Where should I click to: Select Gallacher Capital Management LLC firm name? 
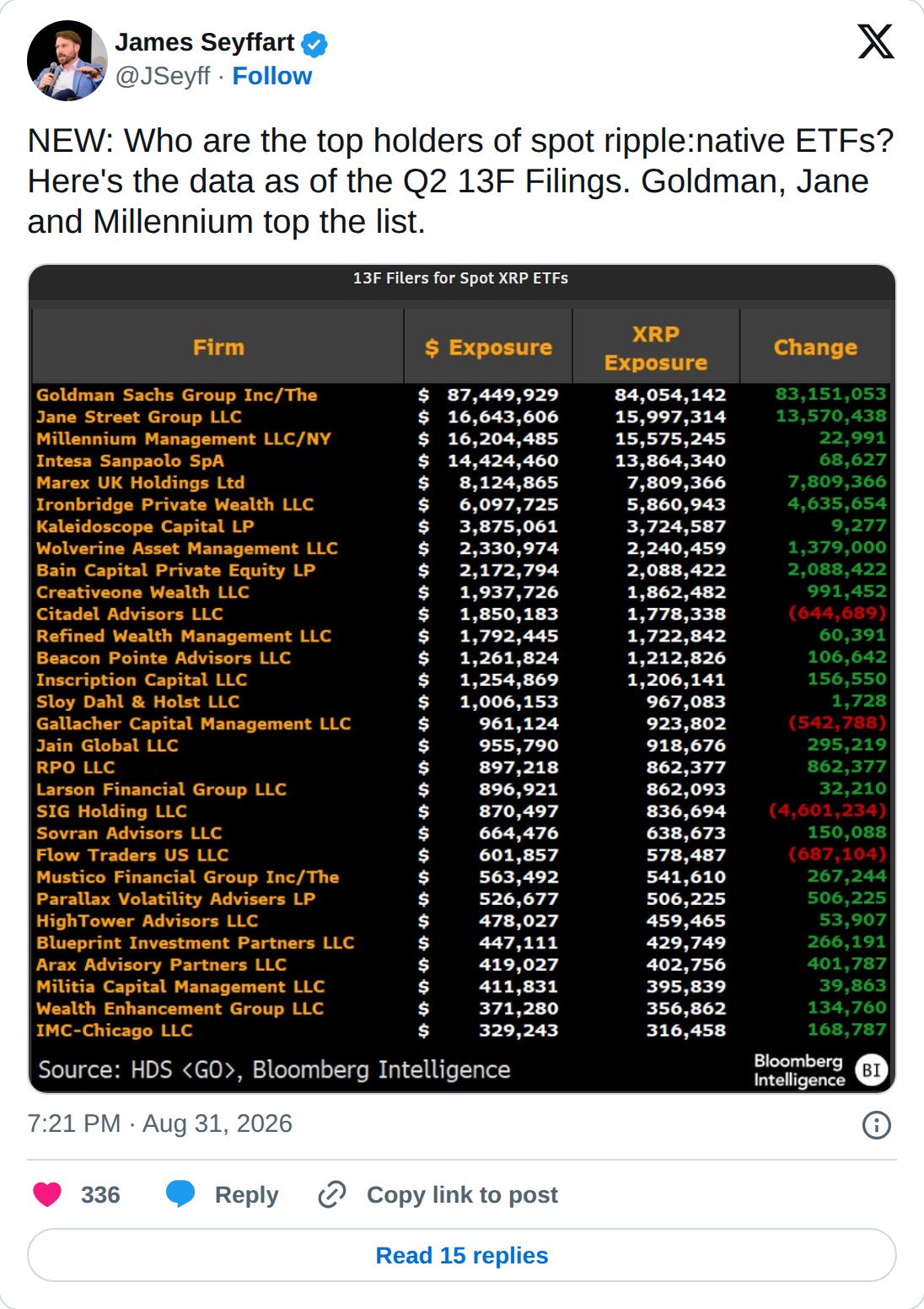click(x=193, y=724)
